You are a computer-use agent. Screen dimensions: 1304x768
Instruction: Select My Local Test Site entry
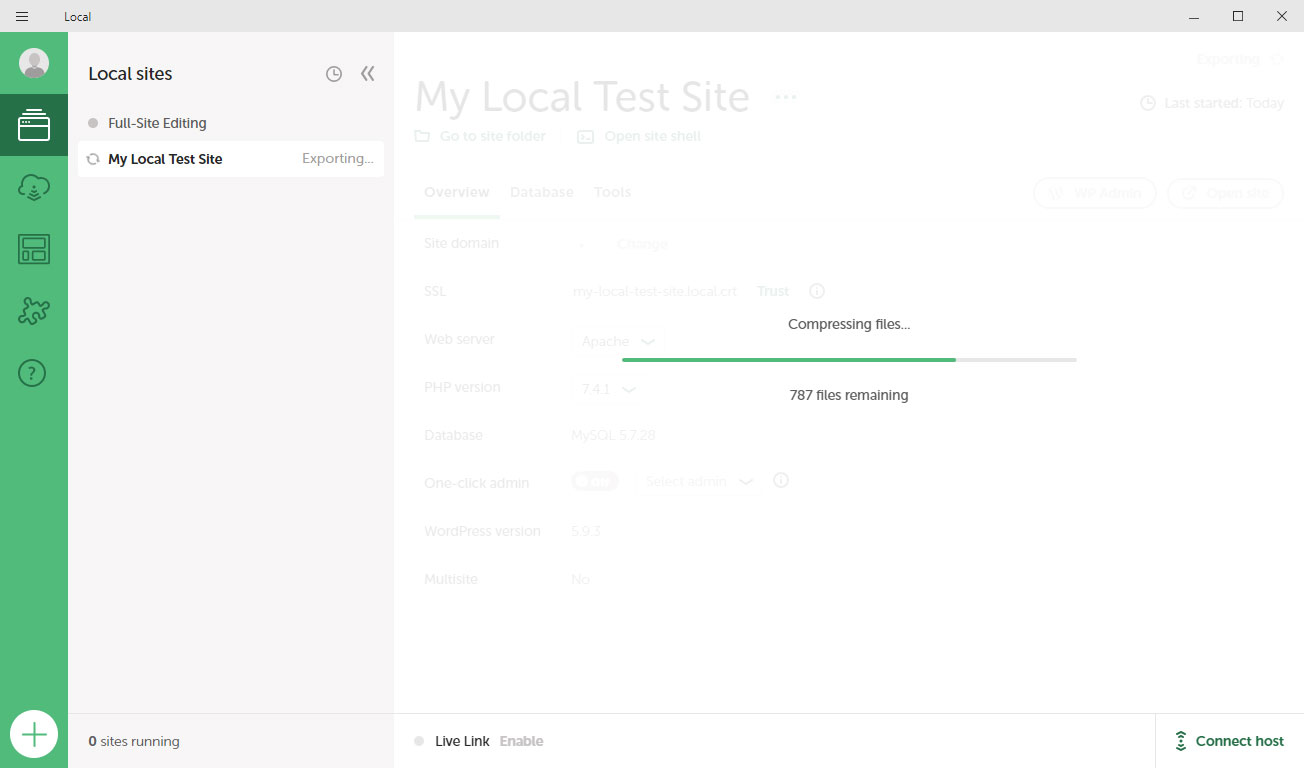[x=231, y=159]
